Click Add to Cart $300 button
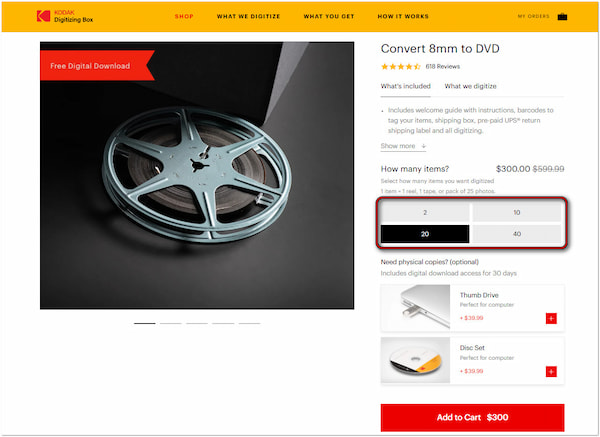600x437 pixels. click(x=472, y=417)
